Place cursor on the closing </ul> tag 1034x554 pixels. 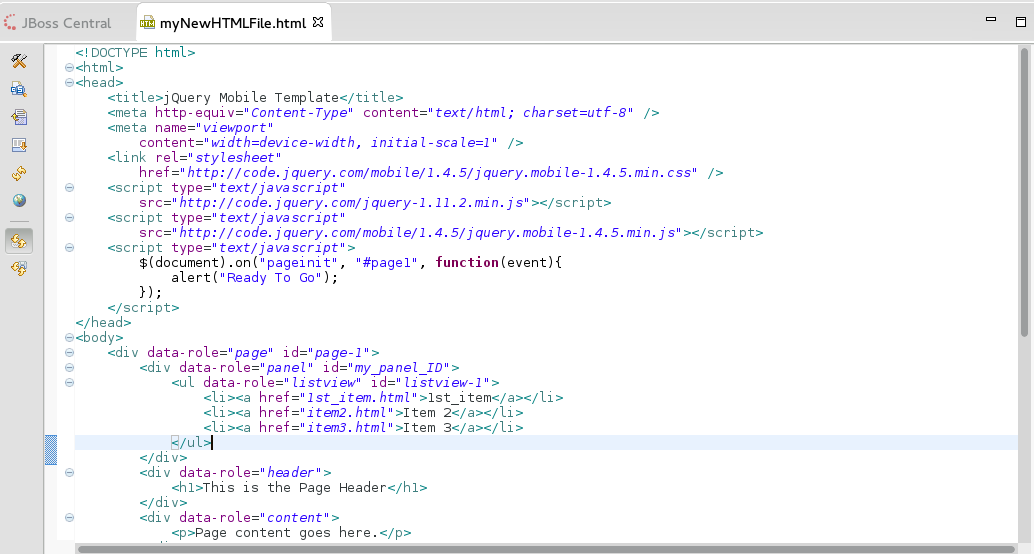click(x=191, y=443)
